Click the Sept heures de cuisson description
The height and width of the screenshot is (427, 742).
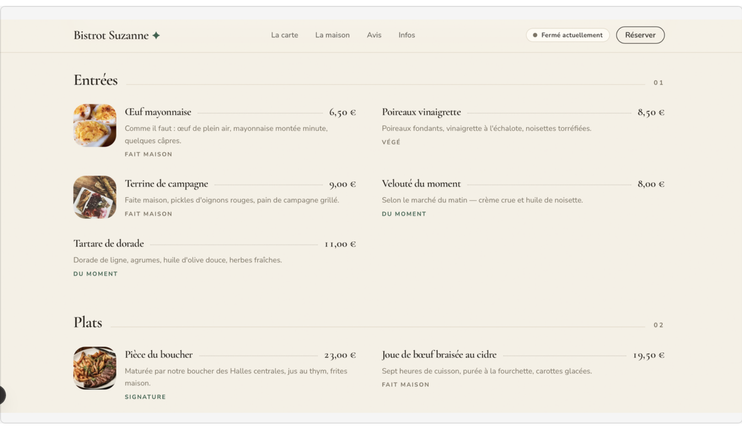click(487, 371)
